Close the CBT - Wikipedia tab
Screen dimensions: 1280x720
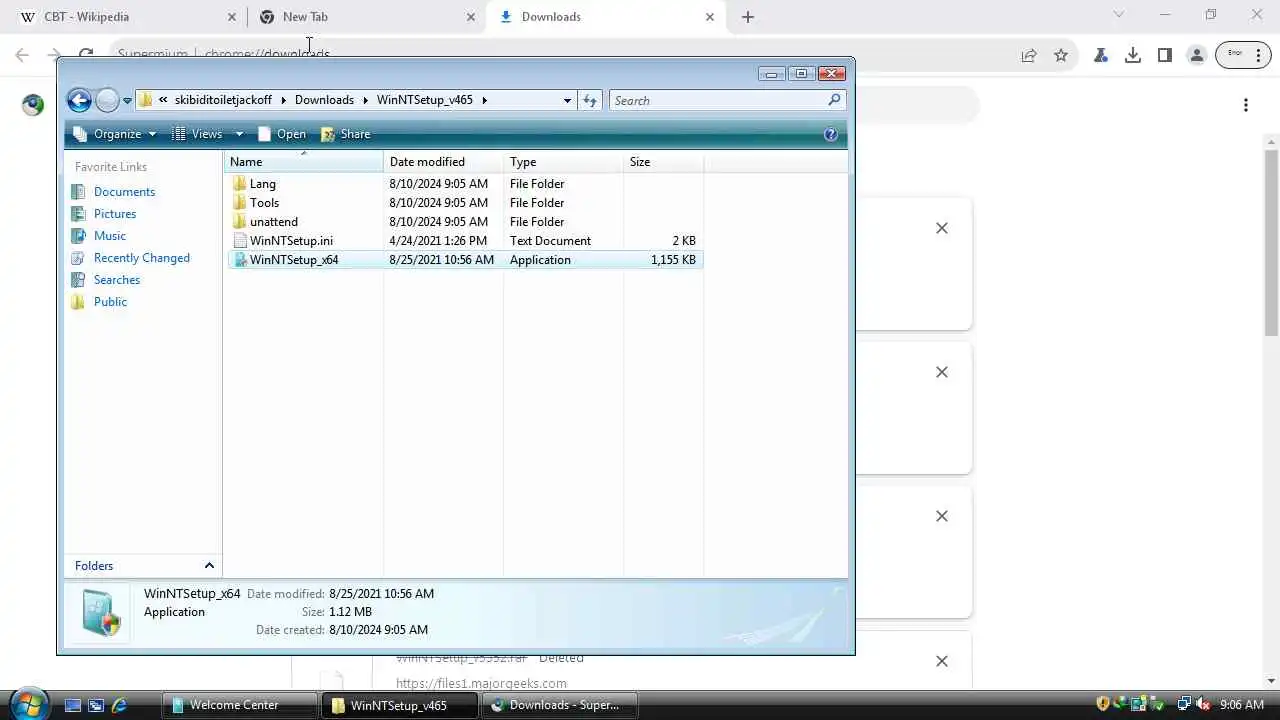pyautogui.click(x=232, y=17)
